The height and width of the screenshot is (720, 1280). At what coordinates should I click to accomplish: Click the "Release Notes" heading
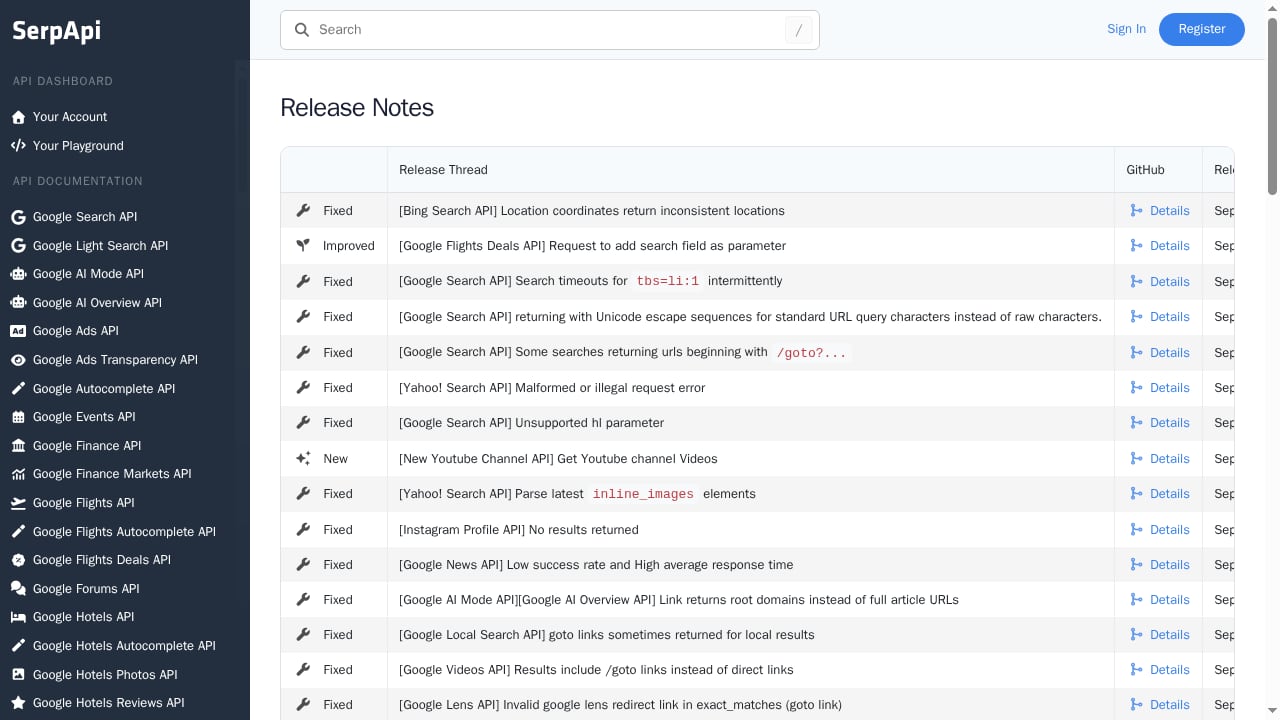tap(357, 108)
